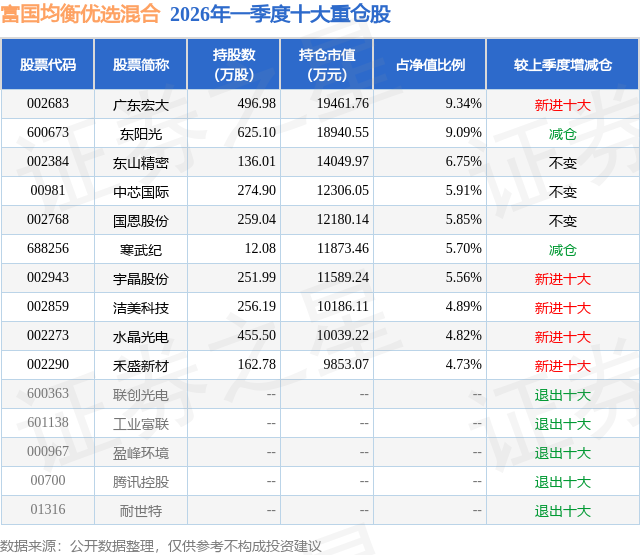
Task: Click 不变 in the 东山精密 row
Action: tap(563, 163)
